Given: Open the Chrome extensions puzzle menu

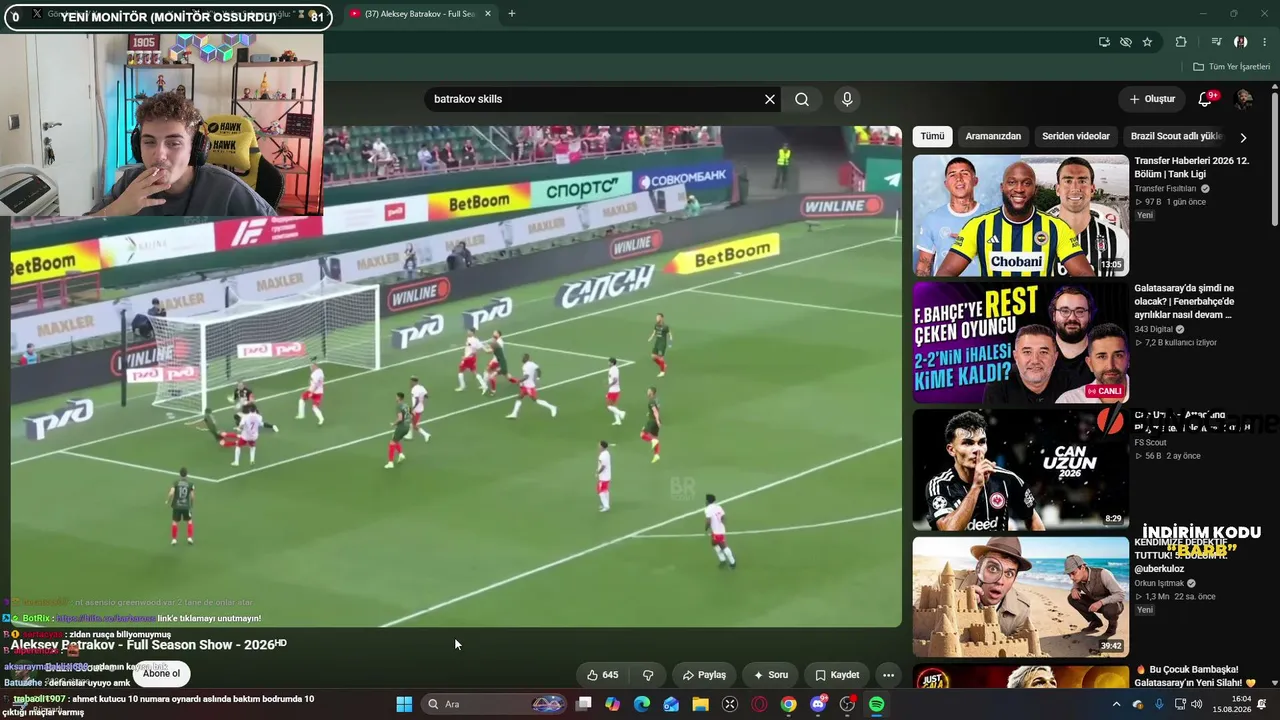Looking at the screenshot, I should (x=1181, y=42).
